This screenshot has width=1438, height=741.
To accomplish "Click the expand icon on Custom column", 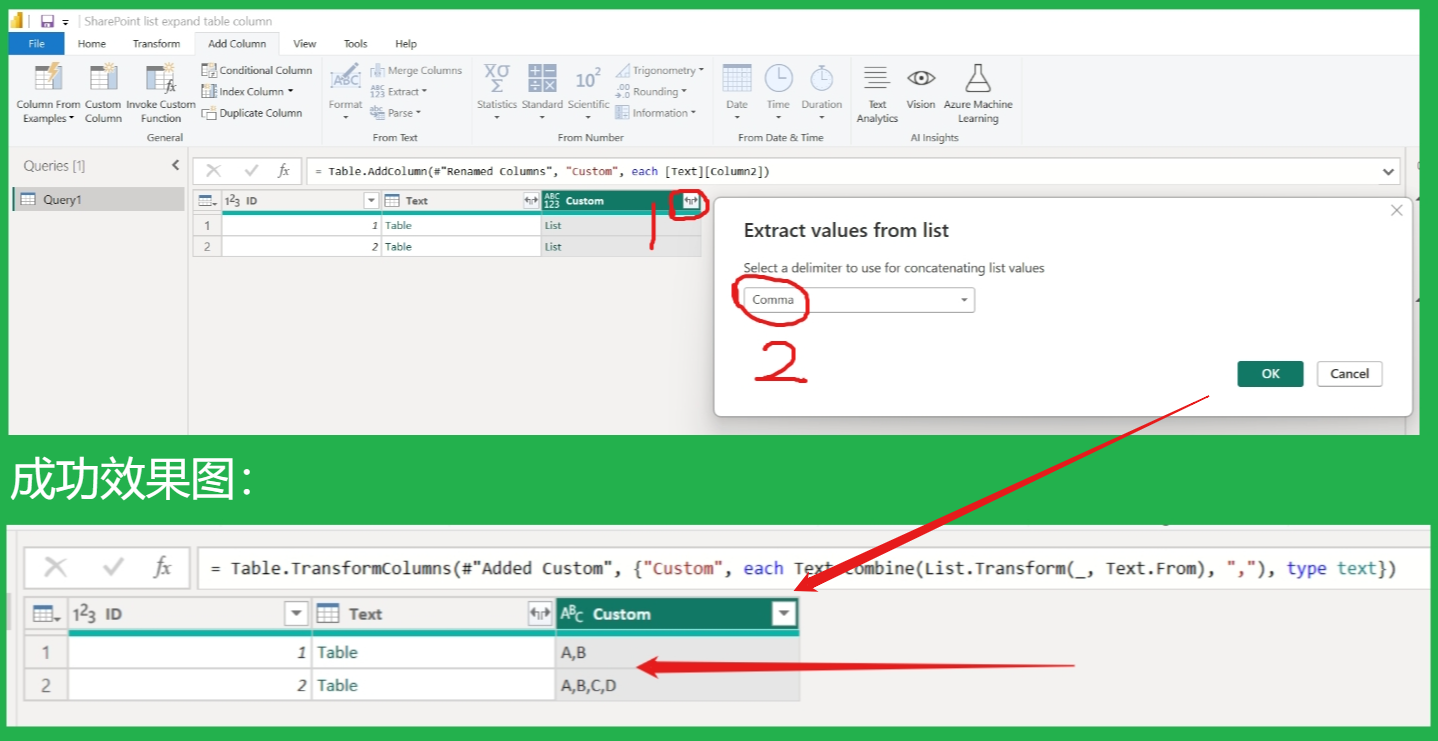I will pyautogui.click(x=689, y=201).
